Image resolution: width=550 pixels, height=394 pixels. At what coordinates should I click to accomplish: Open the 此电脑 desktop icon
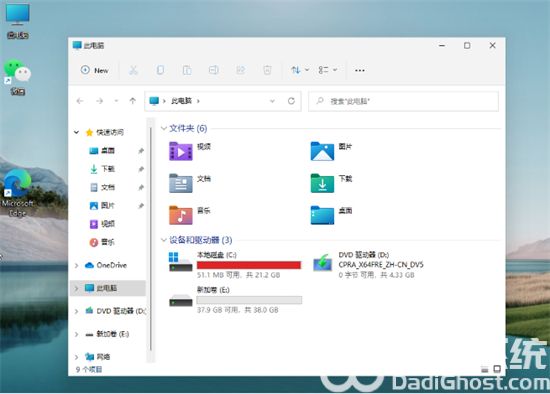point(17,21)
